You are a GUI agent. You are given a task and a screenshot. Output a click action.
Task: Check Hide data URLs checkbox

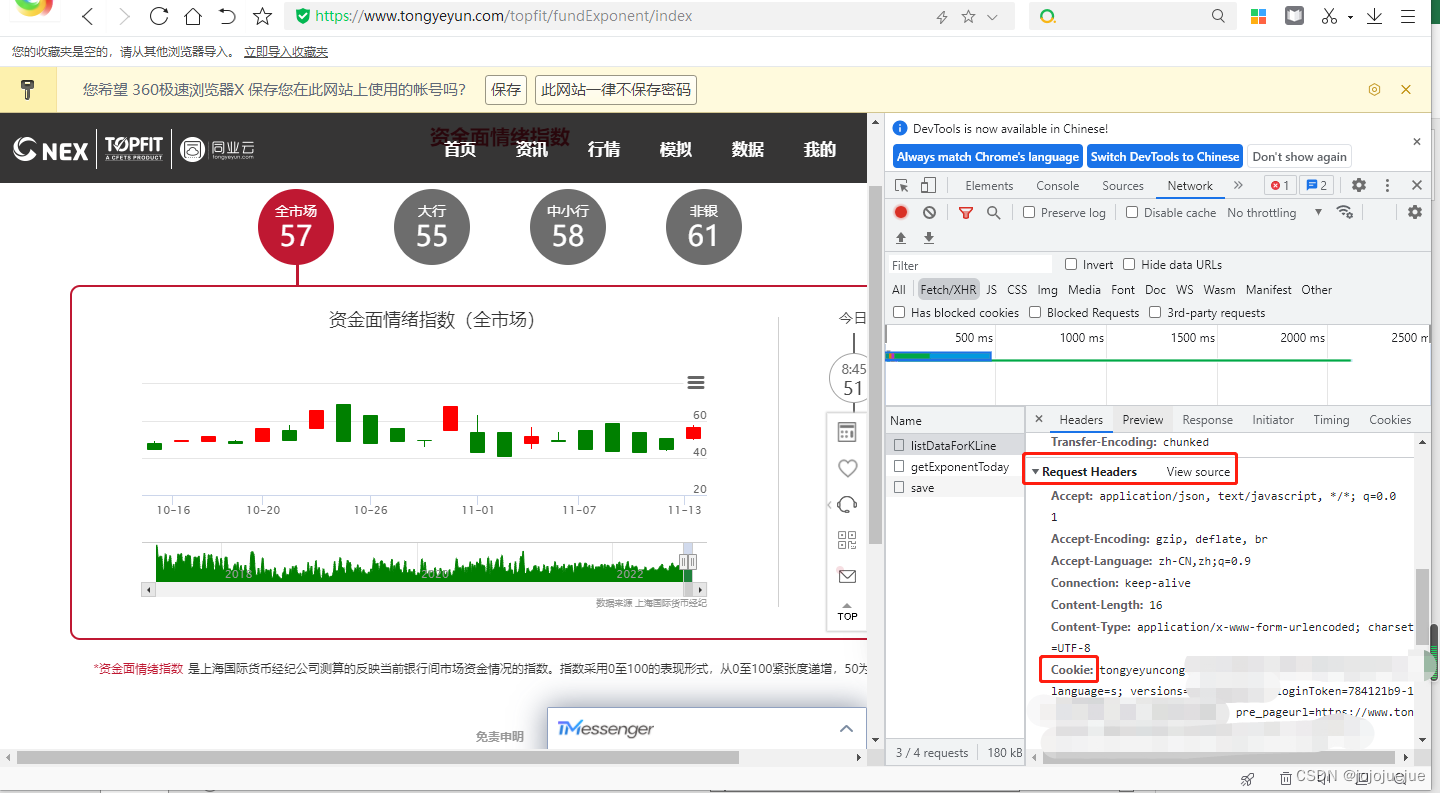tap(1129, 264)
